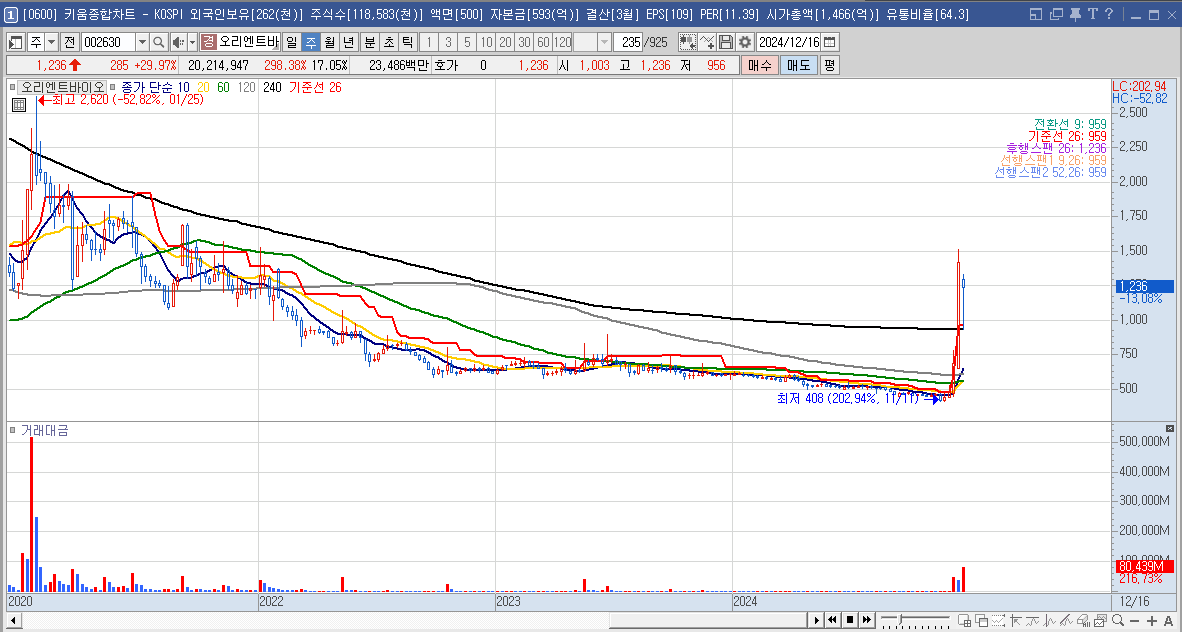Click the interval 10 button
The width and height of the screenshot is (1182, 632).
coord(486,42)
